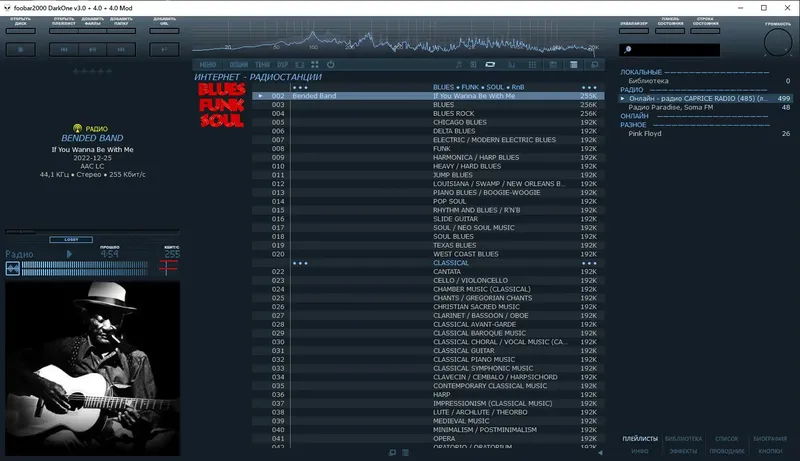Click the layout panel icon beside the grid
Screen dimensions: 800x461
(x=553, y=65)
